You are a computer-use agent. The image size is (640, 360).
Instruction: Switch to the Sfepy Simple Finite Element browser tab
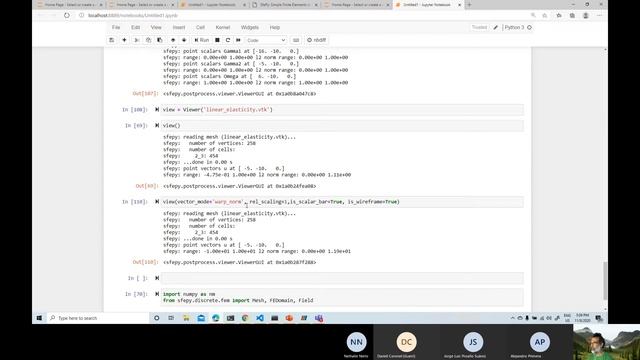coord(284,4)
